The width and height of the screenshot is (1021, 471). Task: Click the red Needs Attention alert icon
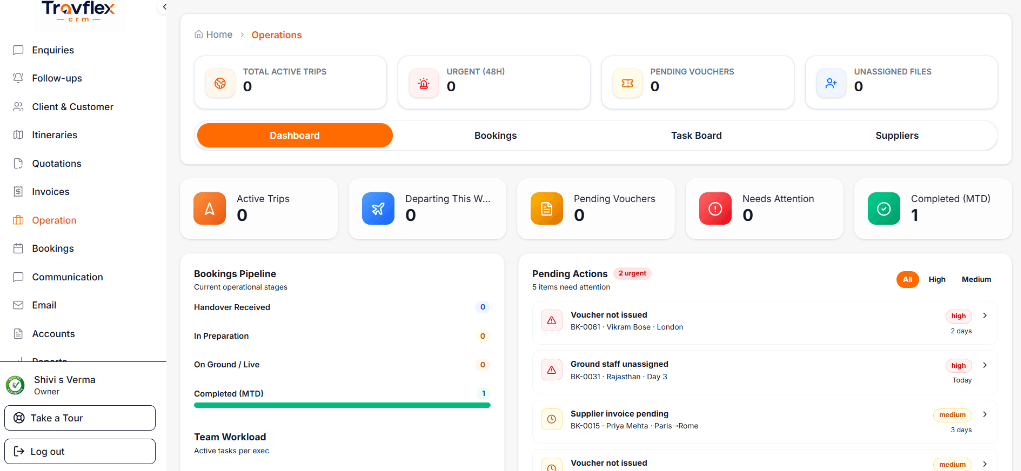pos(716,208)
